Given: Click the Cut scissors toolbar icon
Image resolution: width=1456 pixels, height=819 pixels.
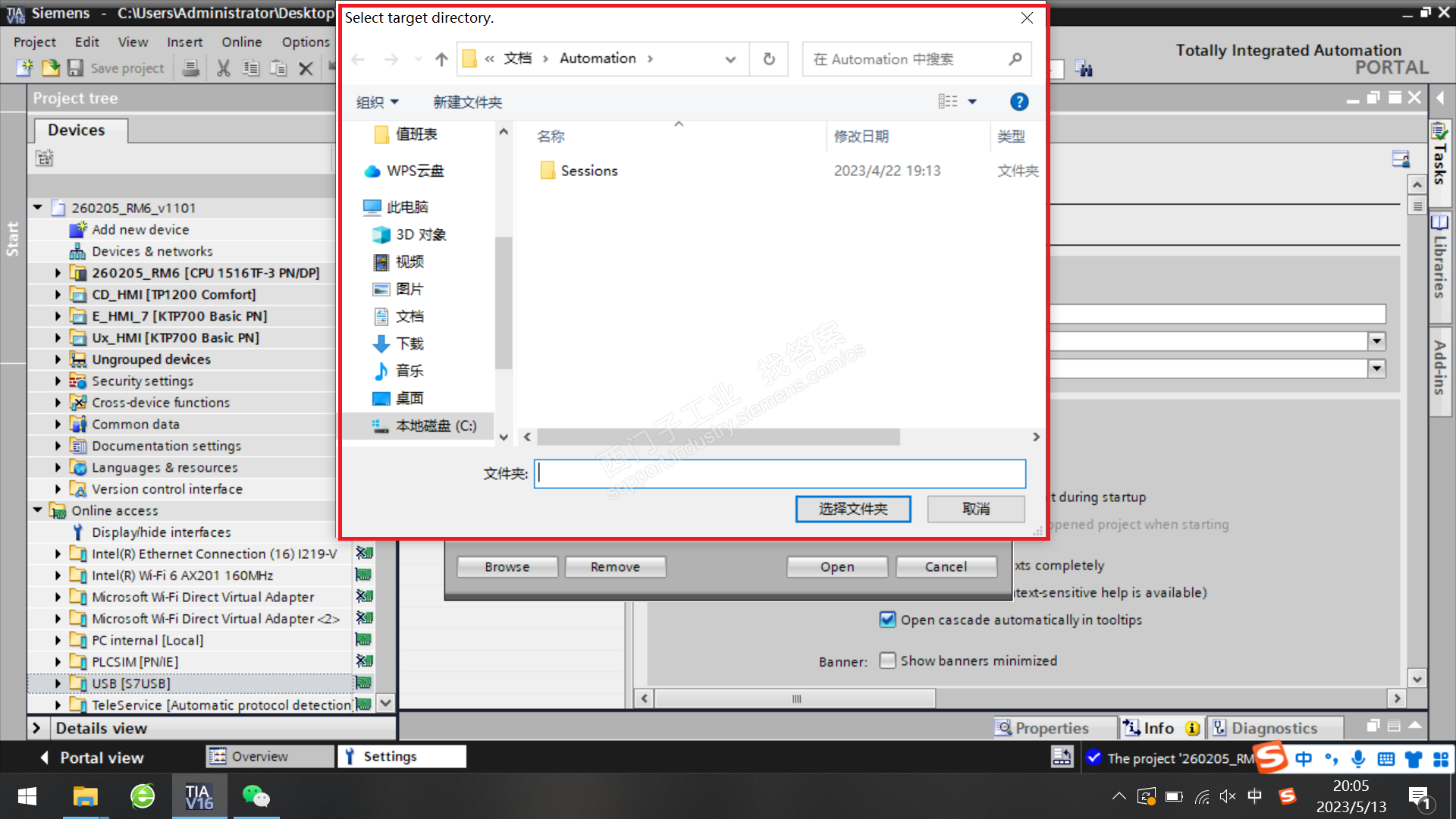Looking at the screenshot, I should [x=223, y=68].
